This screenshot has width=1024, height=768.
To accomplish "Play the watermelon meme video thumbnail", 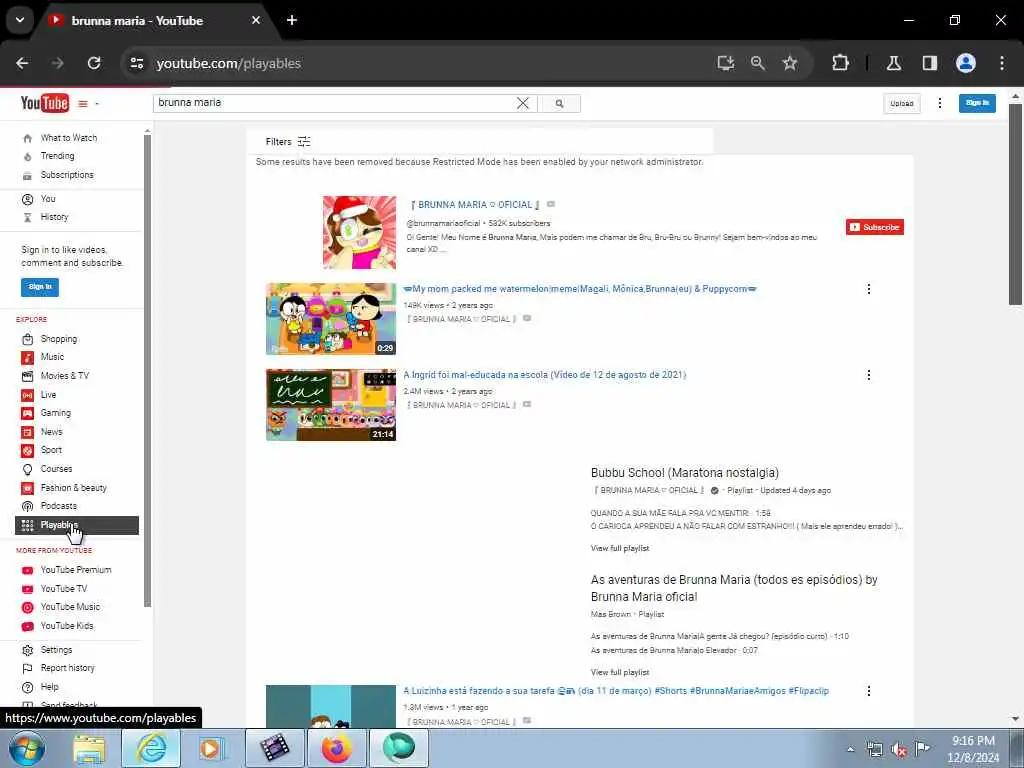I will tap(330, 319).
